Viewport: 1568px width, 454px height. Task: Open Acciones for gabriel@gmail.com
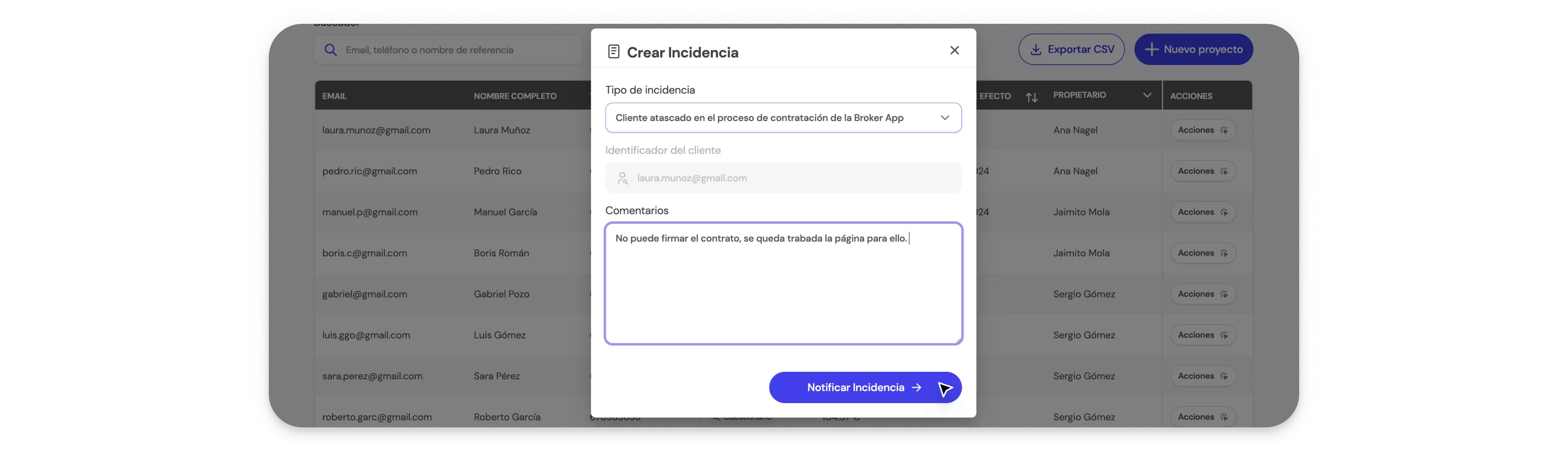1203,294
